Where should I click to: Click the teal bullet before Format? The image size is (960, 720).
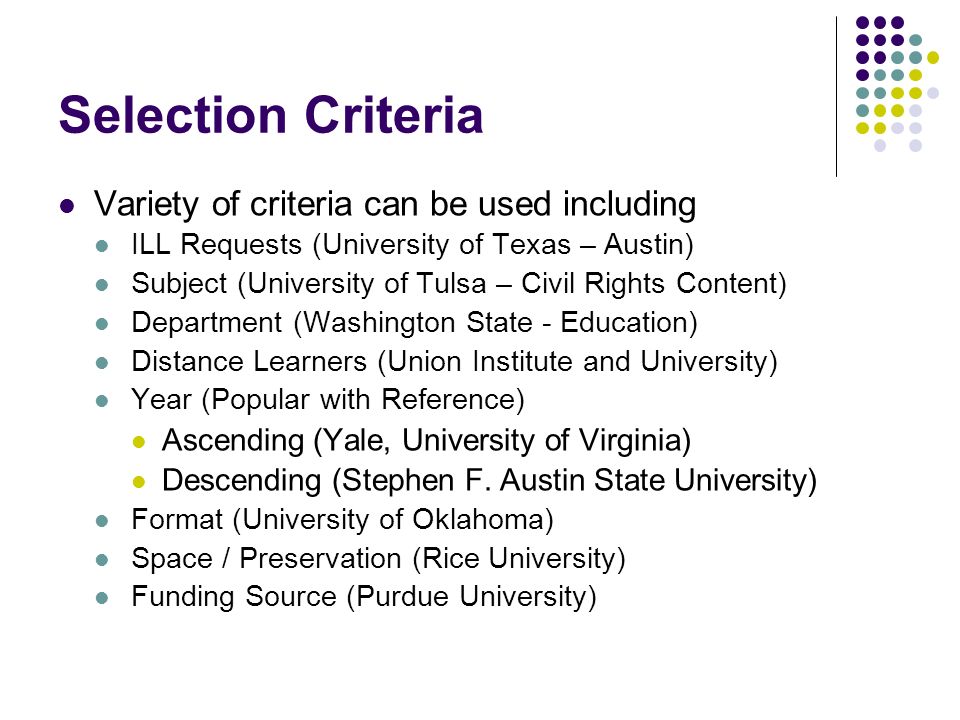point(102,521)
